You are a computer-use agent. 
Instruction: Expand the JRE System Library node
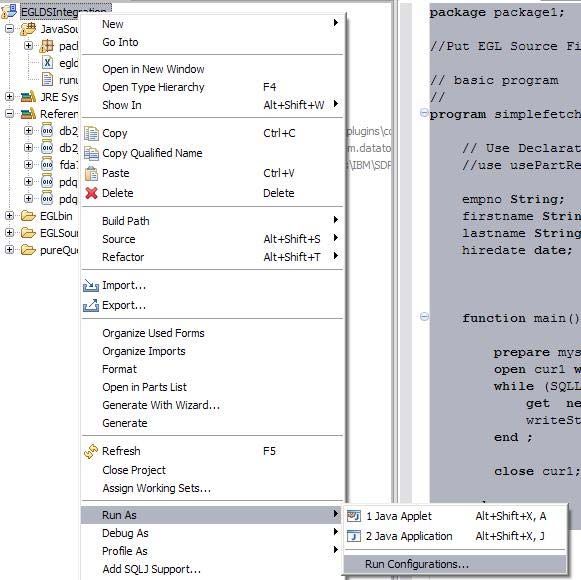10,97
